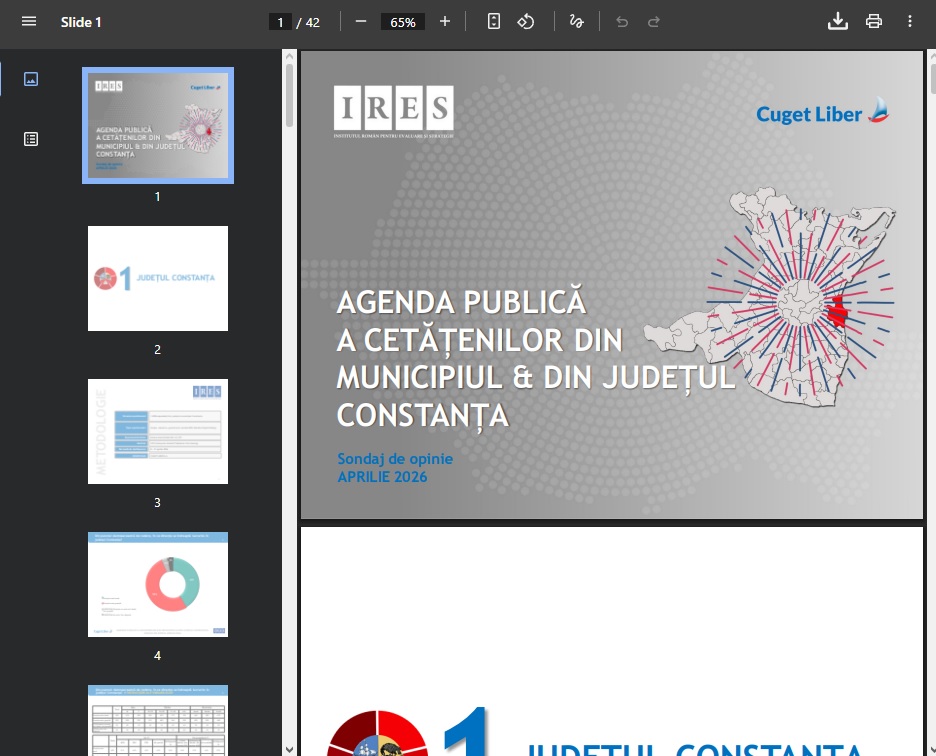936x756 pixels.
Task: Click the zoom out minus button
Action: coord(361,21)
